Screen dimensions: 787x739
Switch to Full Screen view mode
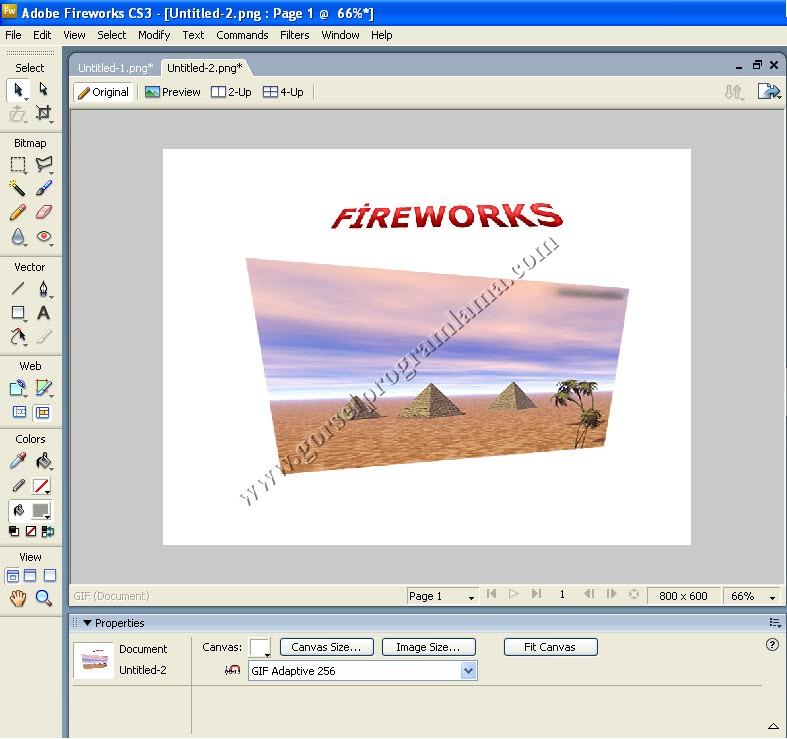(x=50, y=576)
